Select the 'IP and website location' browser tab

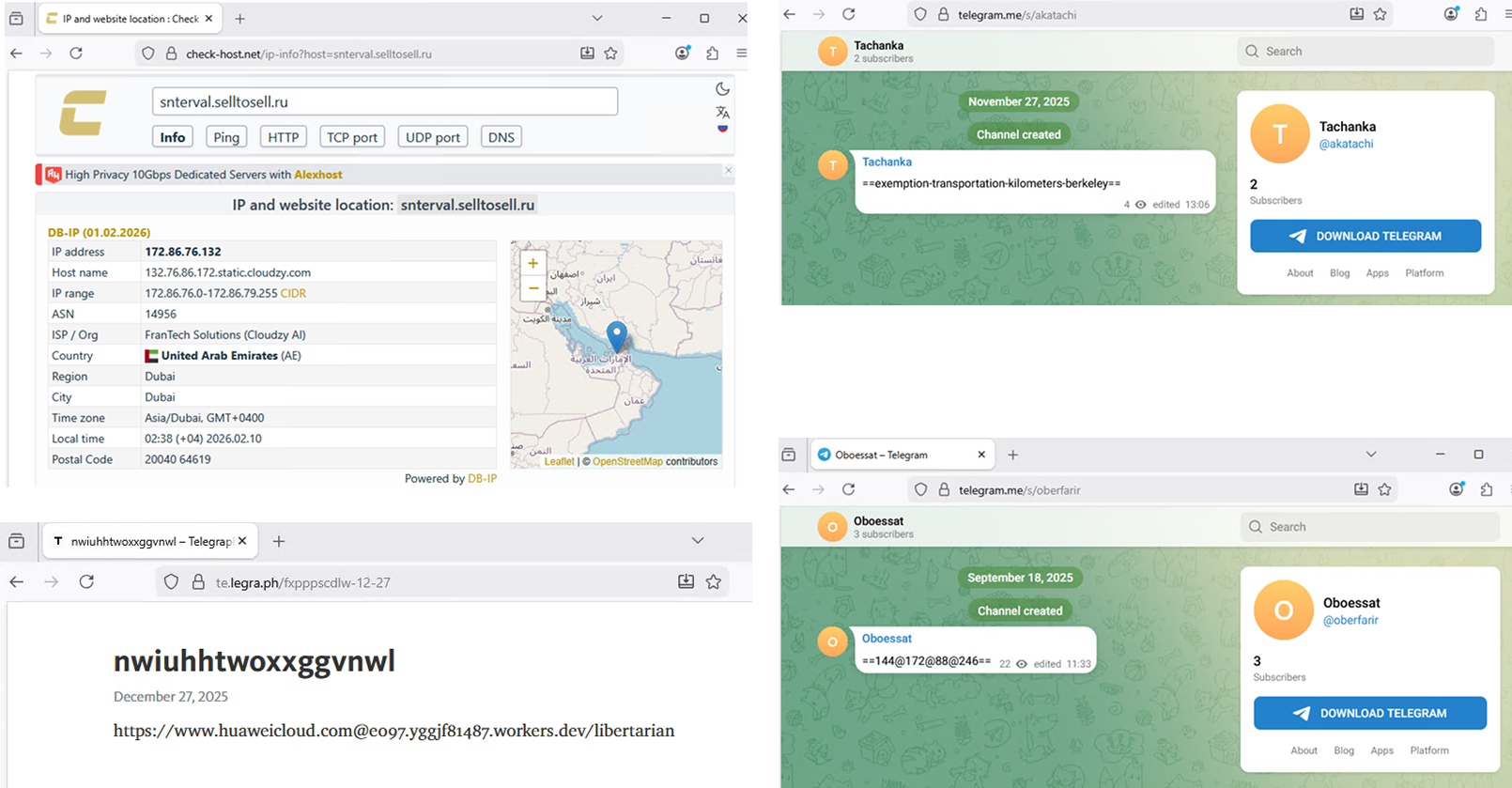(130, 18)
